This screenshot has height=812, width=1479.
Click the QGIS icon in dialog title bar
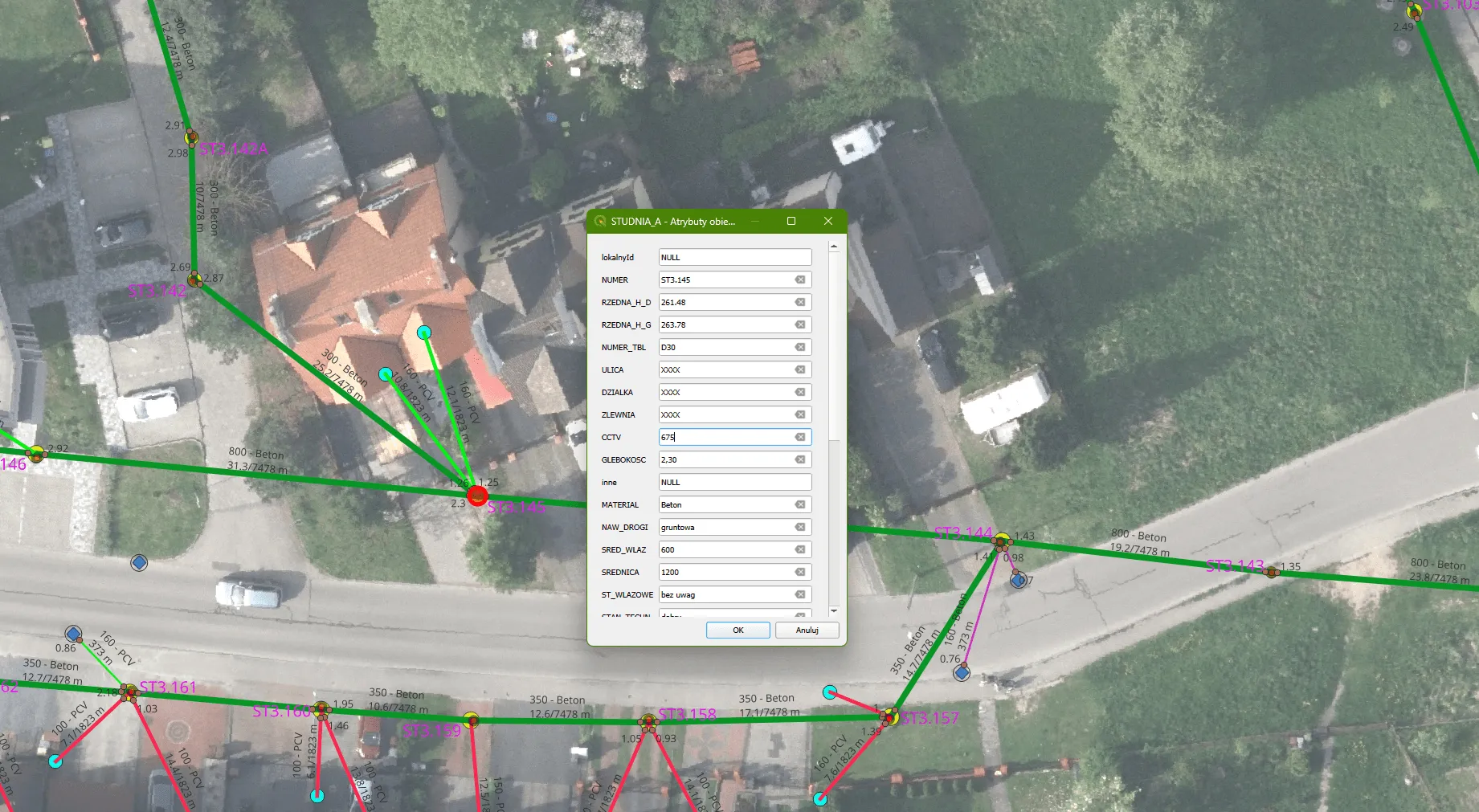pos(600,221)
